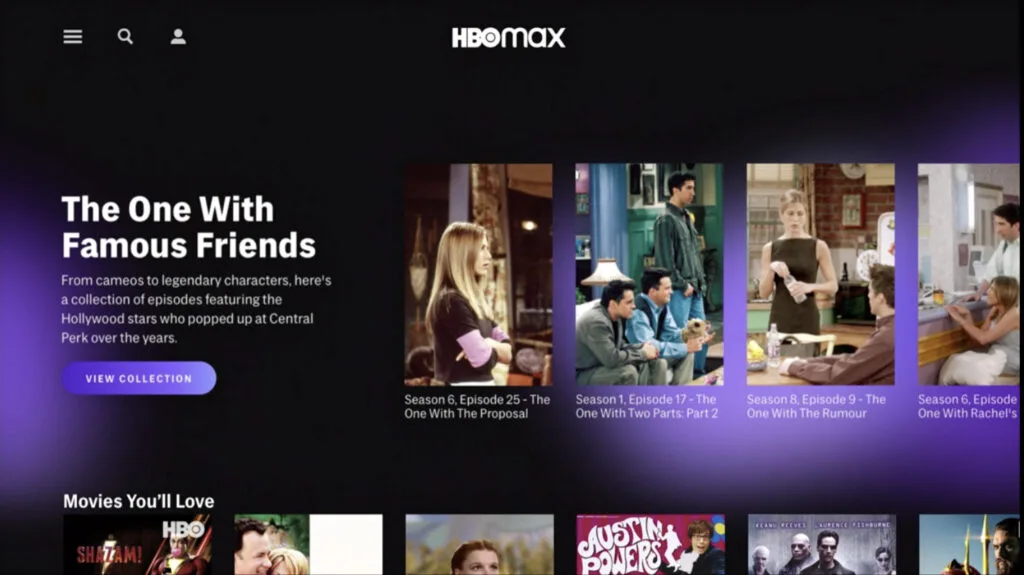This screenshot has height=575, width=1024.
Task: Open the user profile icon
Action: 178,37
